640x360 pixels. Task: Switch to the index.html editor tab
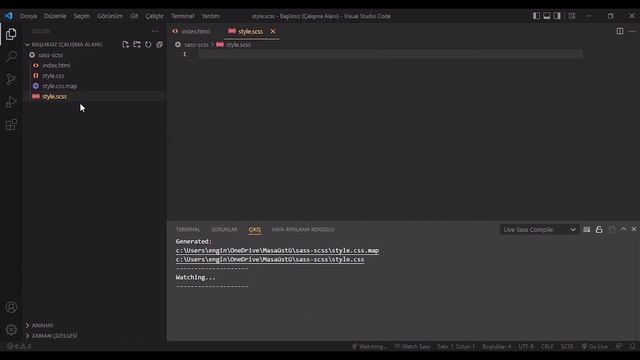192,31
